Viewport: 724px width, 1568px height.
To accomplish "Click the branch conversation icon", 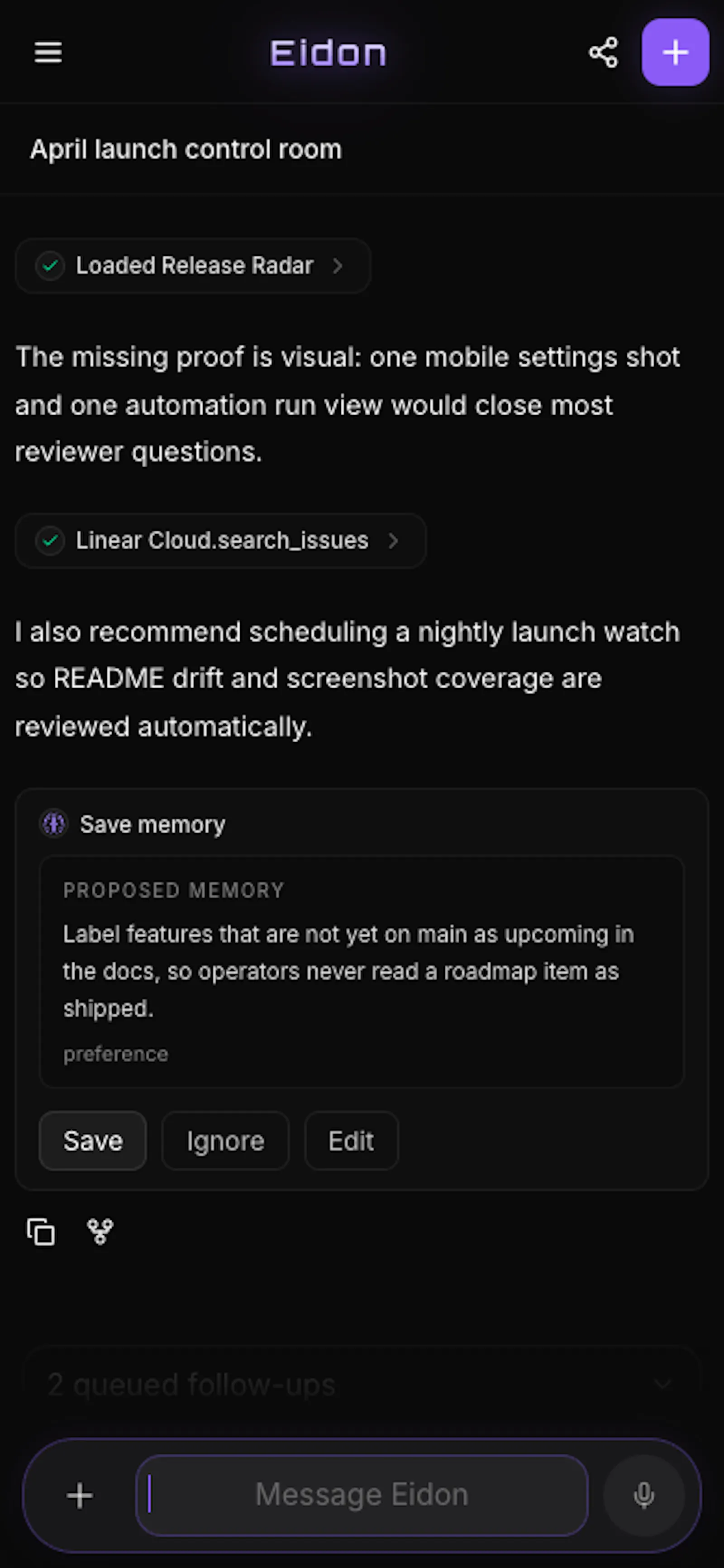I will [100, 1232].
